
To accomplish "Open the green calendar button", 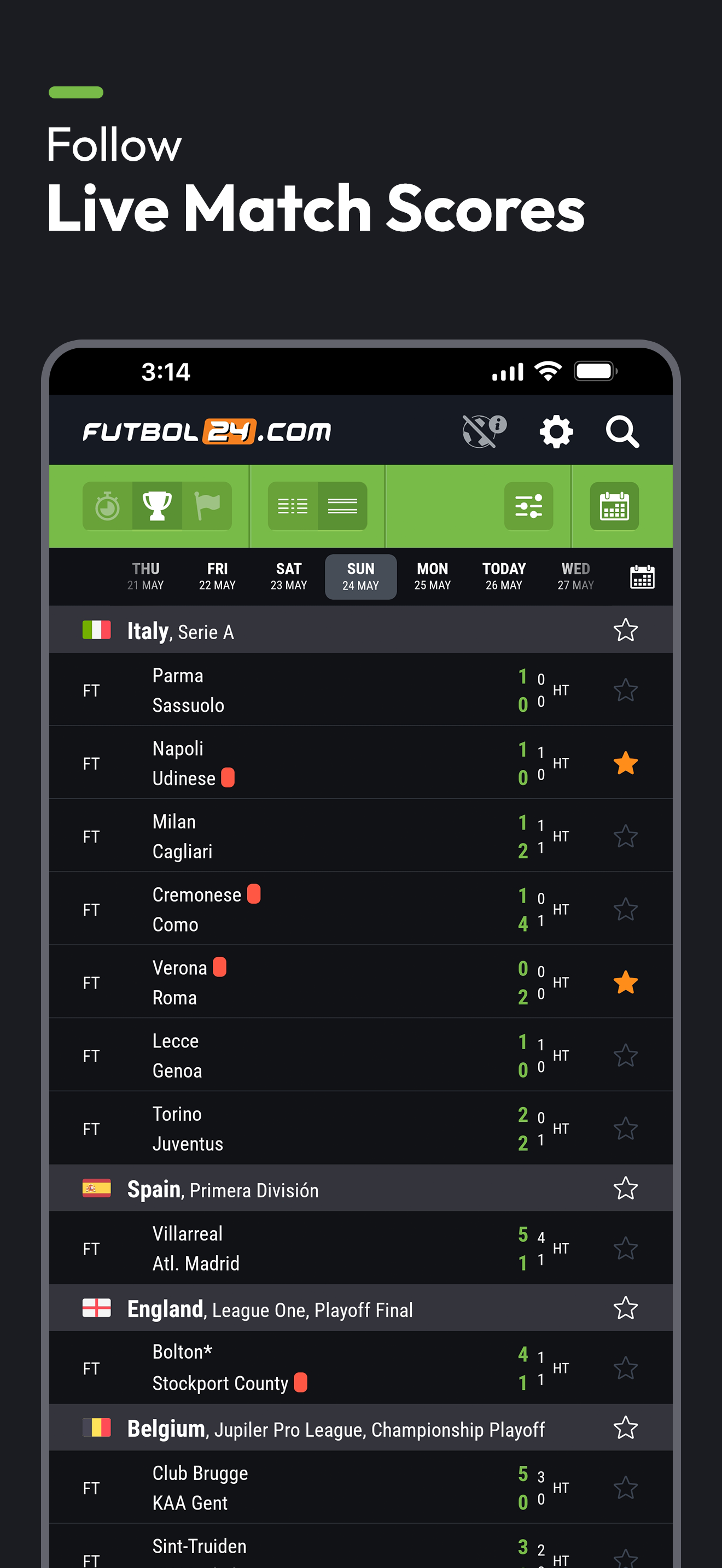I will point(614,506).
